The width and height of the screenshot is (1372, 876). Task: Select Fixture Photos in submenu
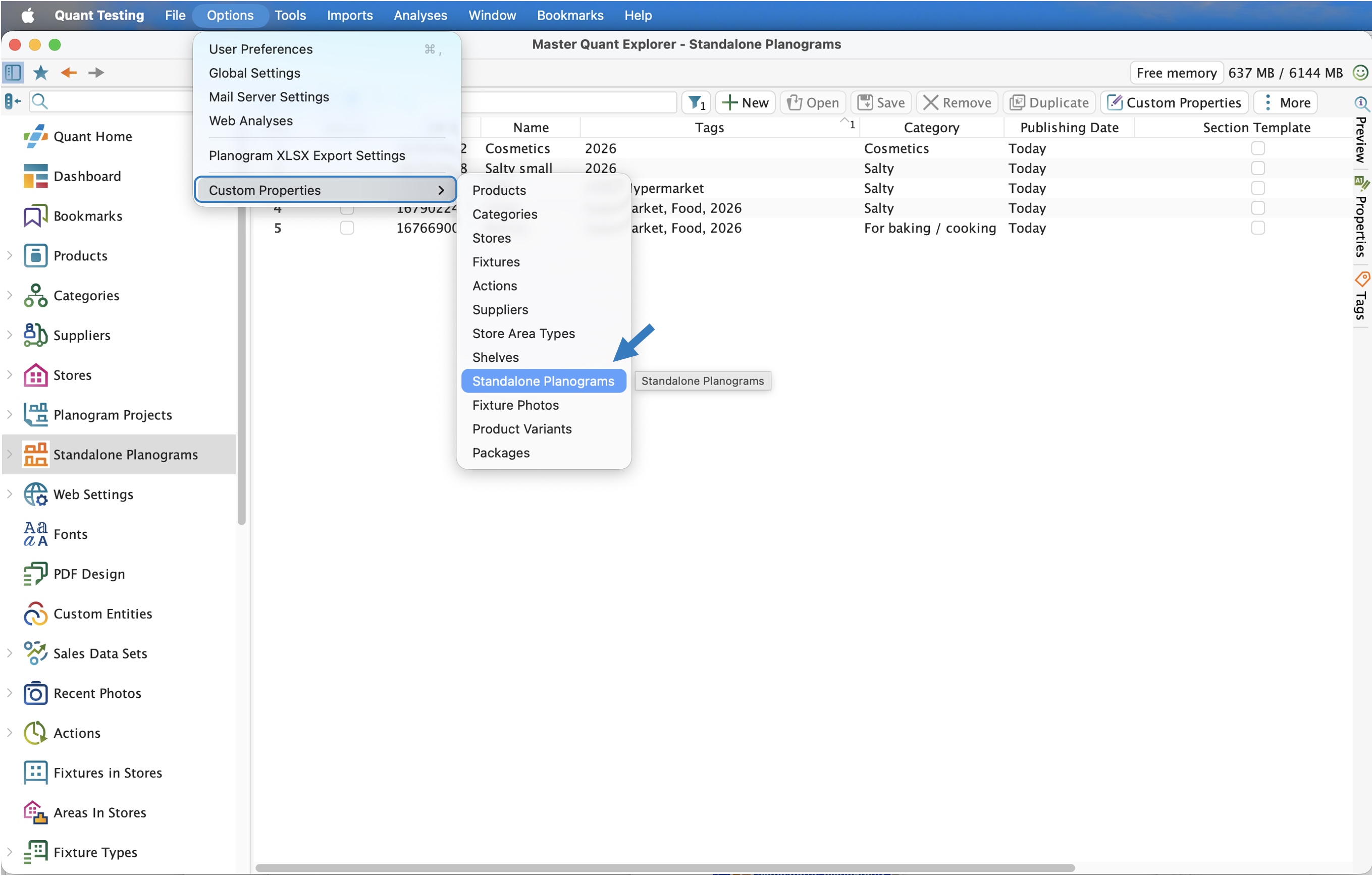[x=544, y=405]
